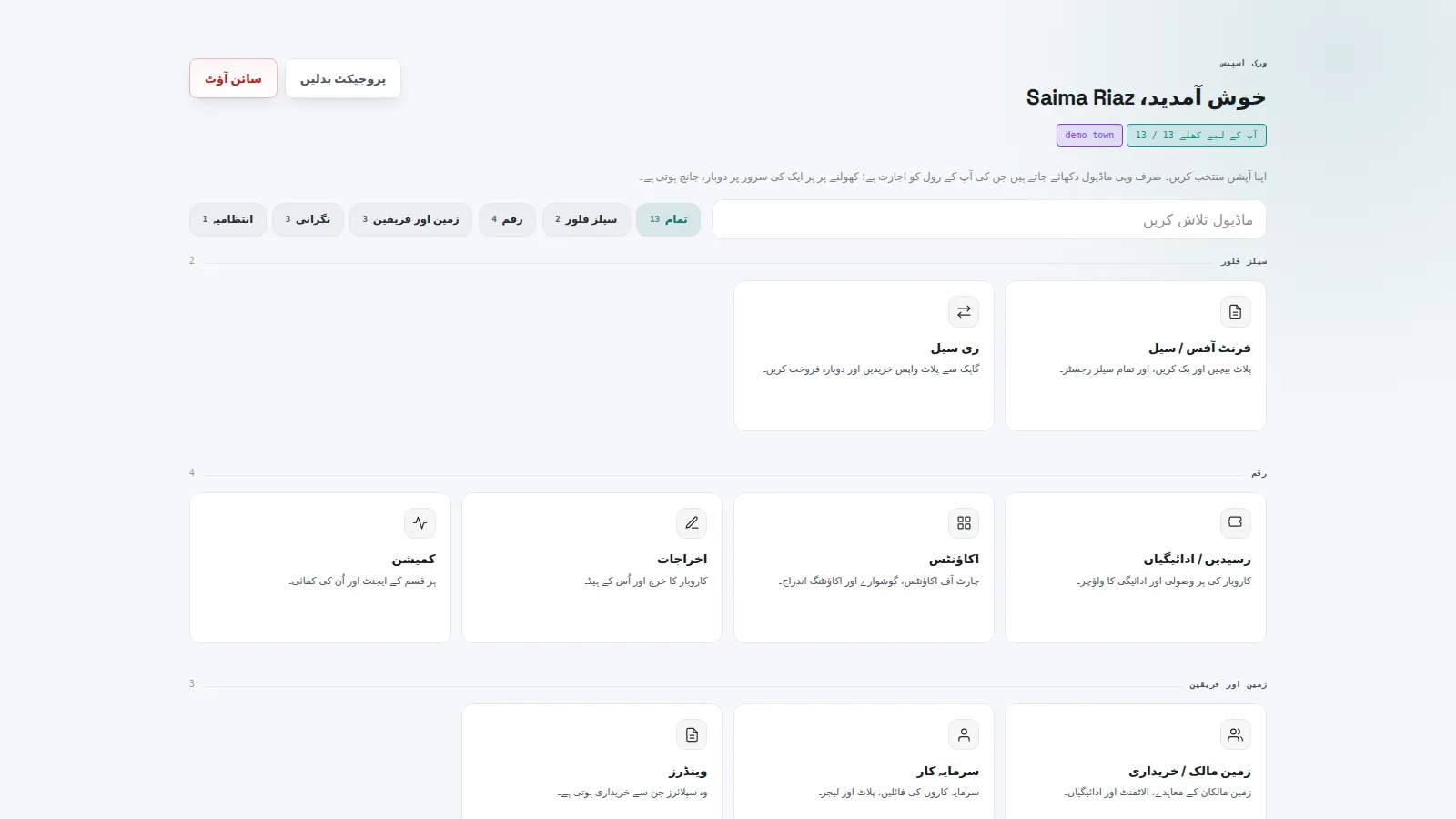Click the swap arrows icon on ری سیل card
This screenshot has width=1456, height=819.
pos(964,311)
